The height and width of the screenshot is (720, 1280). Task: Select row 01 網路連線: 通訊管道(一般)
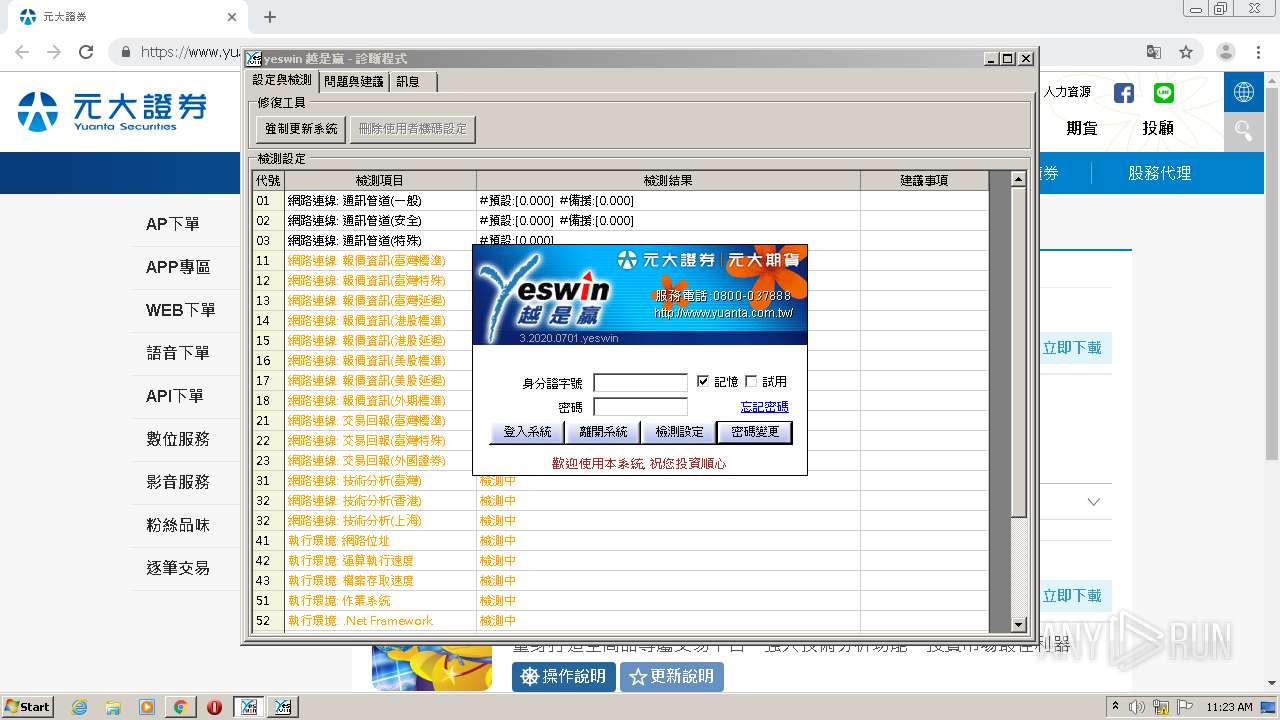pyautogui.click(x=620, y=201)
